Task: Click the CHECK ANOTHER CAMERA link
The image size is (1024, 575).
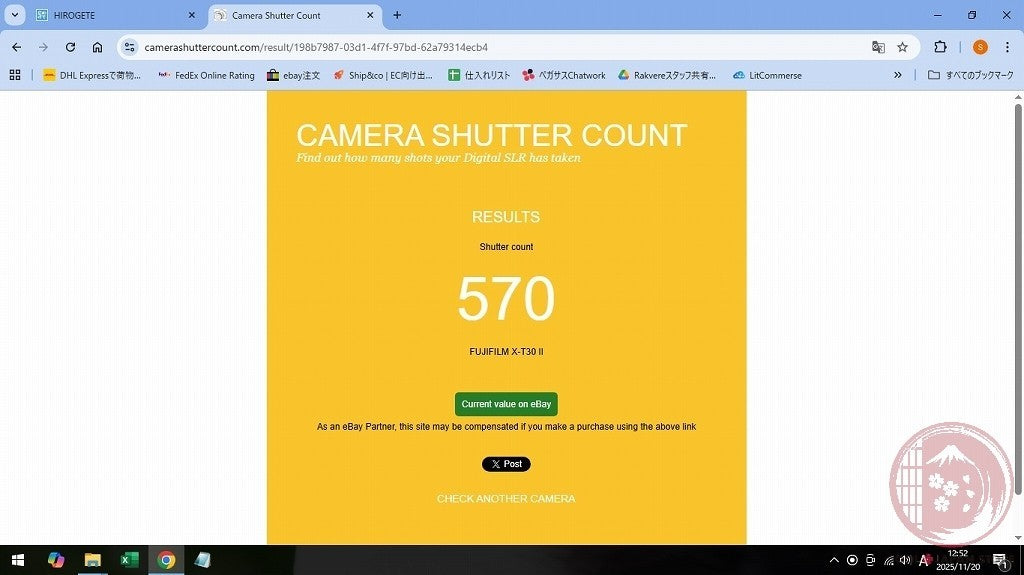Action: 506,499
